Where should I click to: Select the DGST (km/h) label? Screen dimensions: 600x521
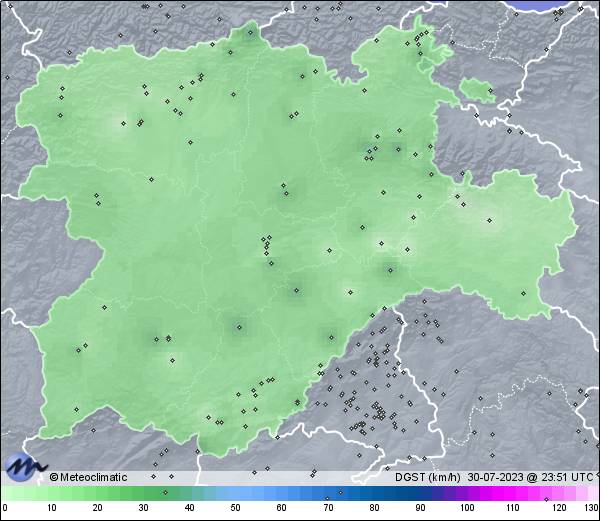pos(428,477)
